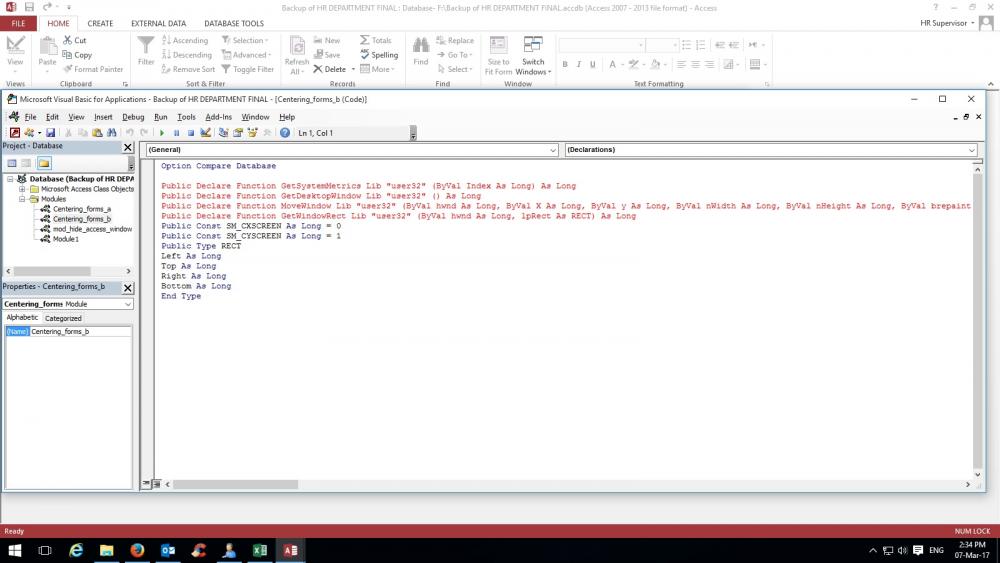Open the FILE tab in Access
This screenshot has height=563, width=1000.
tap(18, 23)
